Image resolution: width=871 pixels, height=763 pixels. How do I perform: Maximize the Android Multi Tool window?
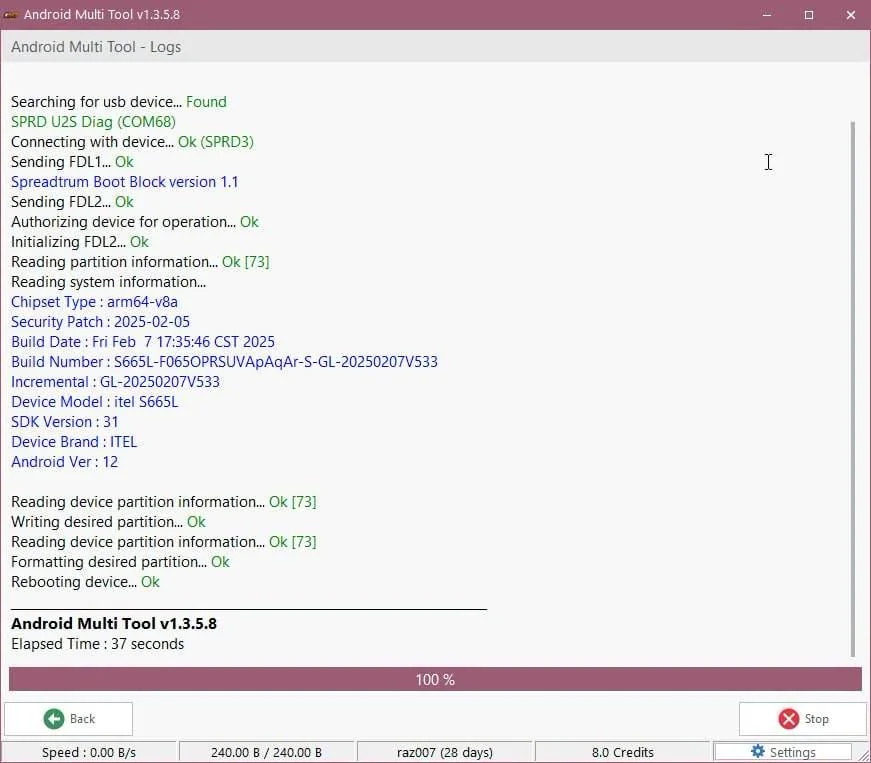pos(809,15)
